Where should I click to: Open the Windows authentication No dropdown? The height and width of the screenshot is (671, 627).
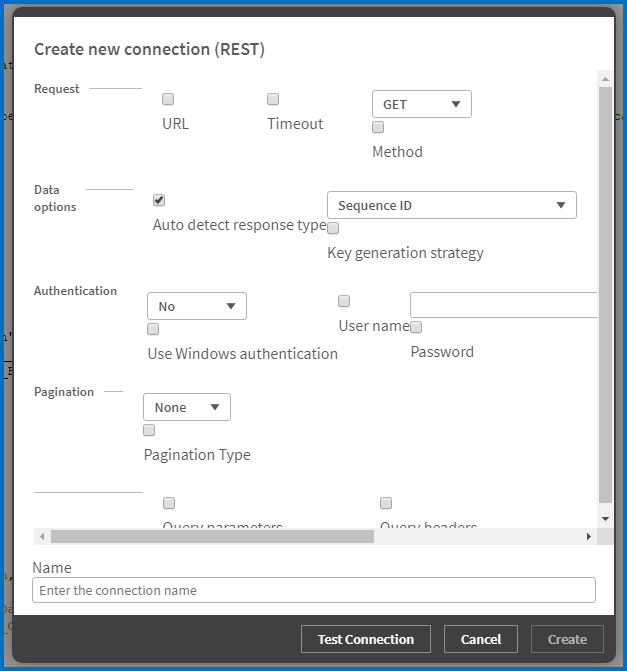(197, 306)
